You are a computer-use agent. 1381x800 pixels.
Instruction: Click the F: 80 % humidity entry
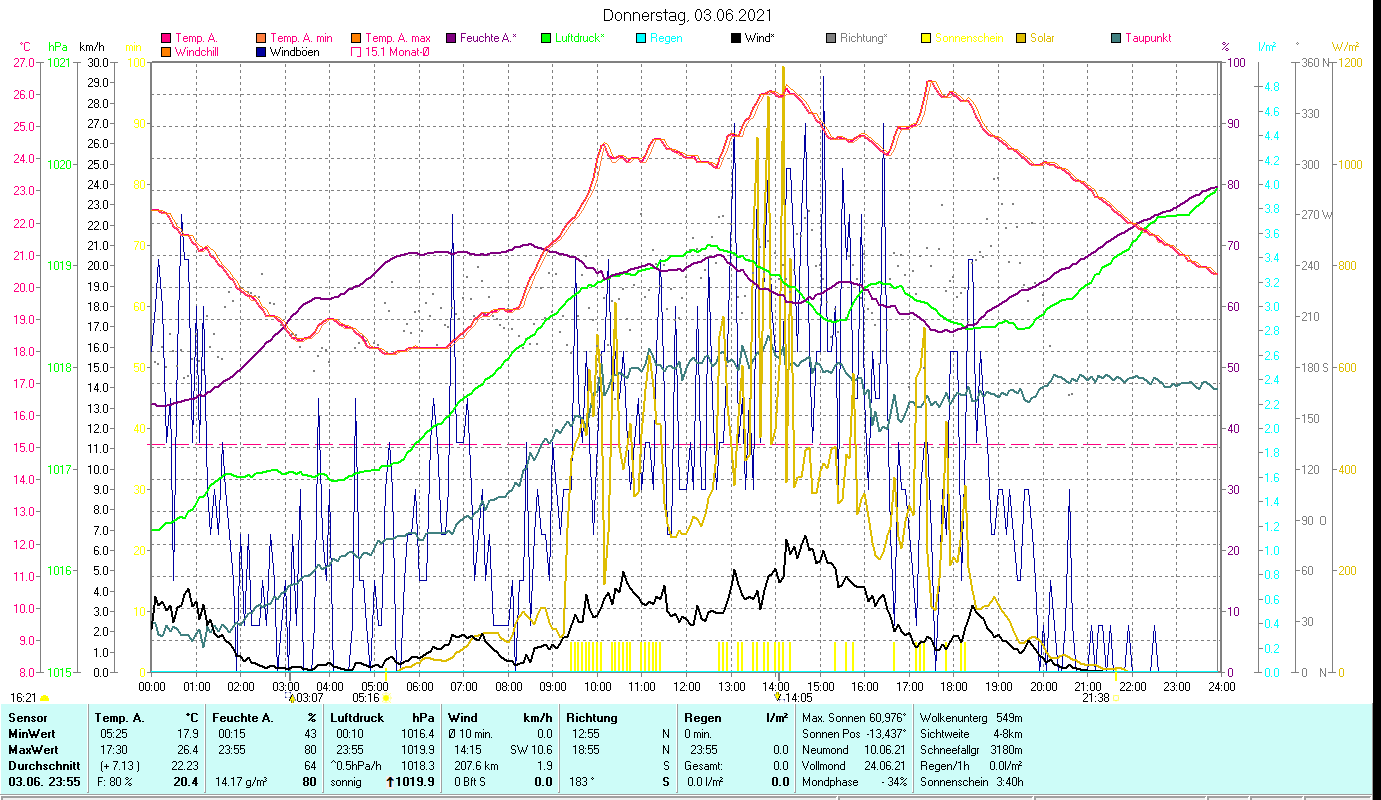pos(113,781)
